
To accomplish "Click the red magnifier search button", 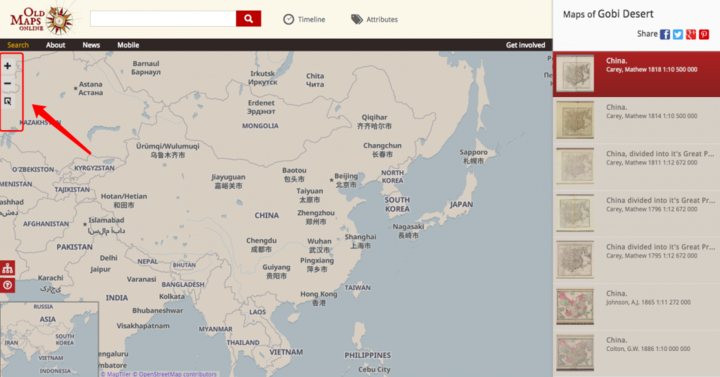I will coord(248,19).
